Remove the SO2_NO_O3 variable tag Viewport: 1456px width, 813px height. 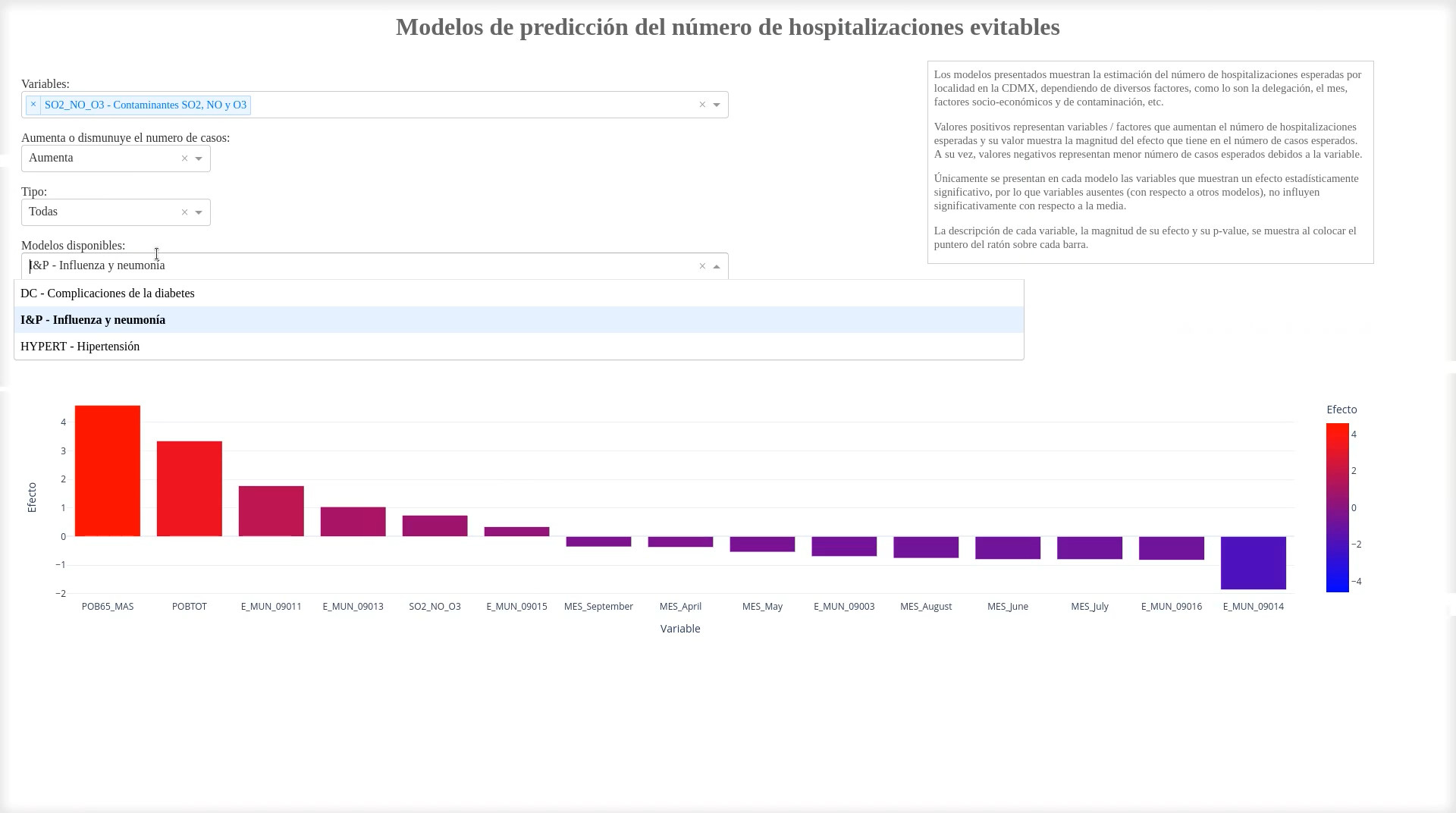click(33, 105)
